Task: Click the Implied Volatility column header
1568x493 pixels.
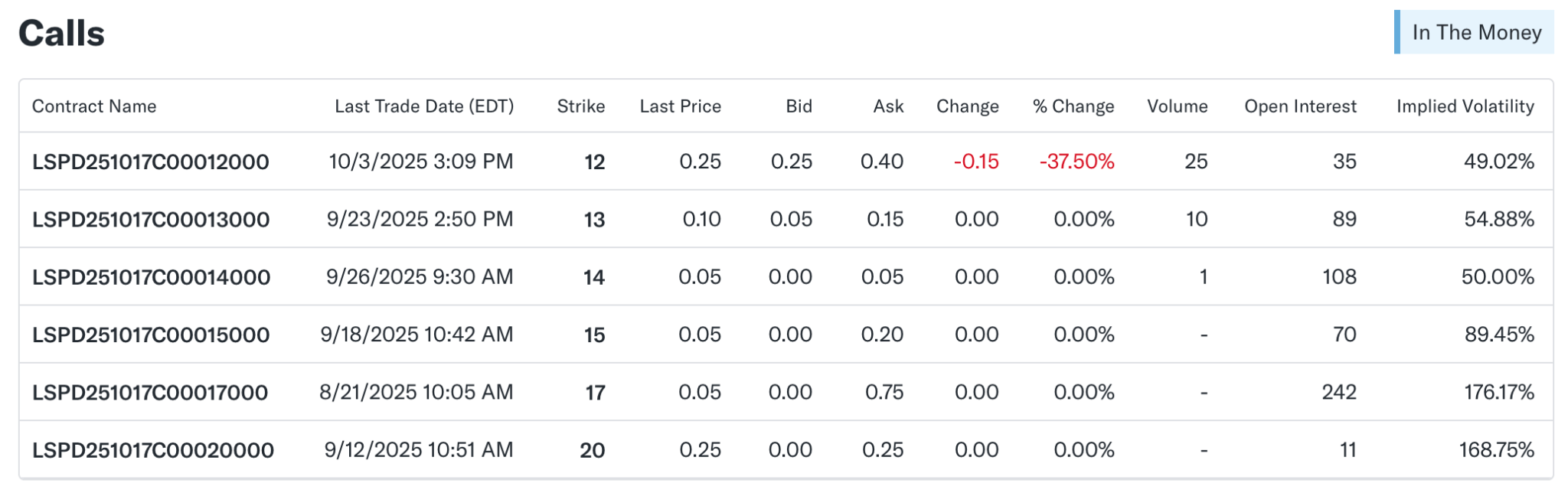Action: coord(1465,106)
